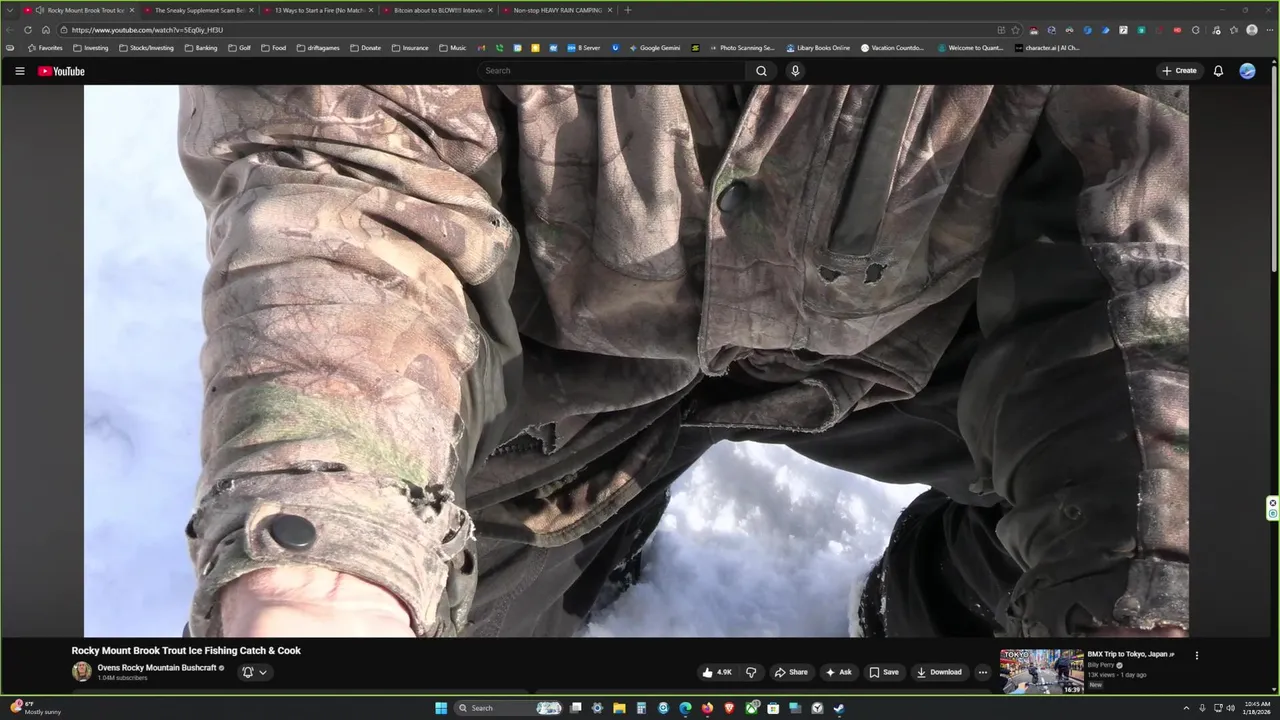Screen dimensions: 1280x720
Task: Open the Windows Start menu
Action: tap(441, 708)
